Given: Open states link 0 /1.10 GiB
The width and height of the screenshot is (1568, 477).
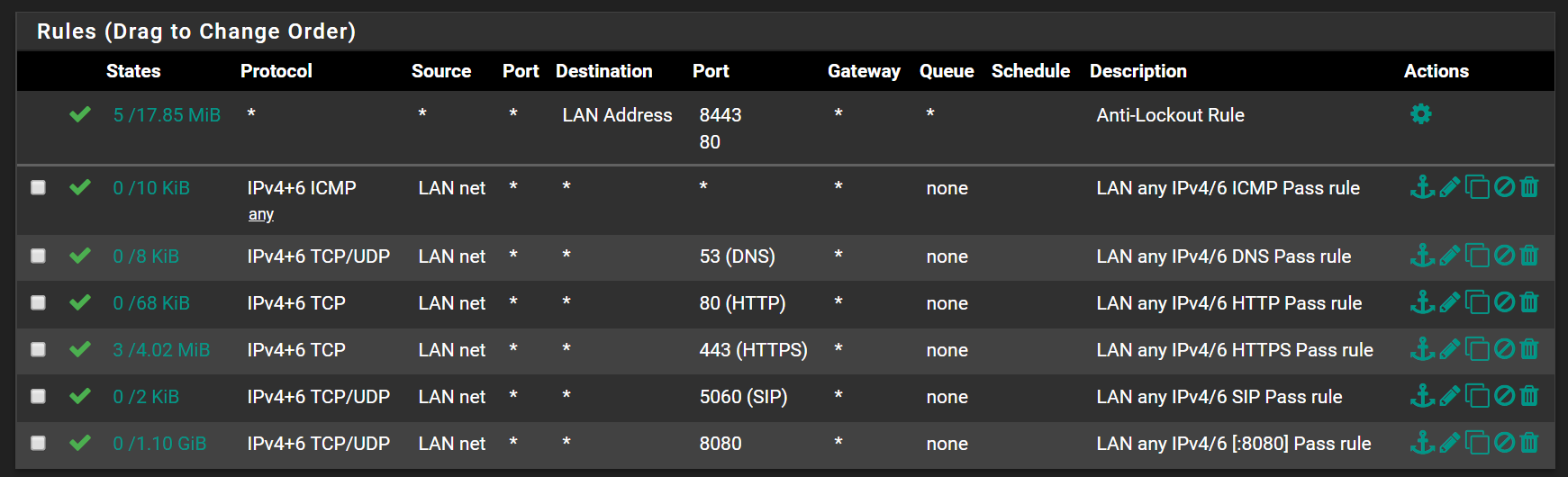Looking at the screenshot, I should (159, 444).
